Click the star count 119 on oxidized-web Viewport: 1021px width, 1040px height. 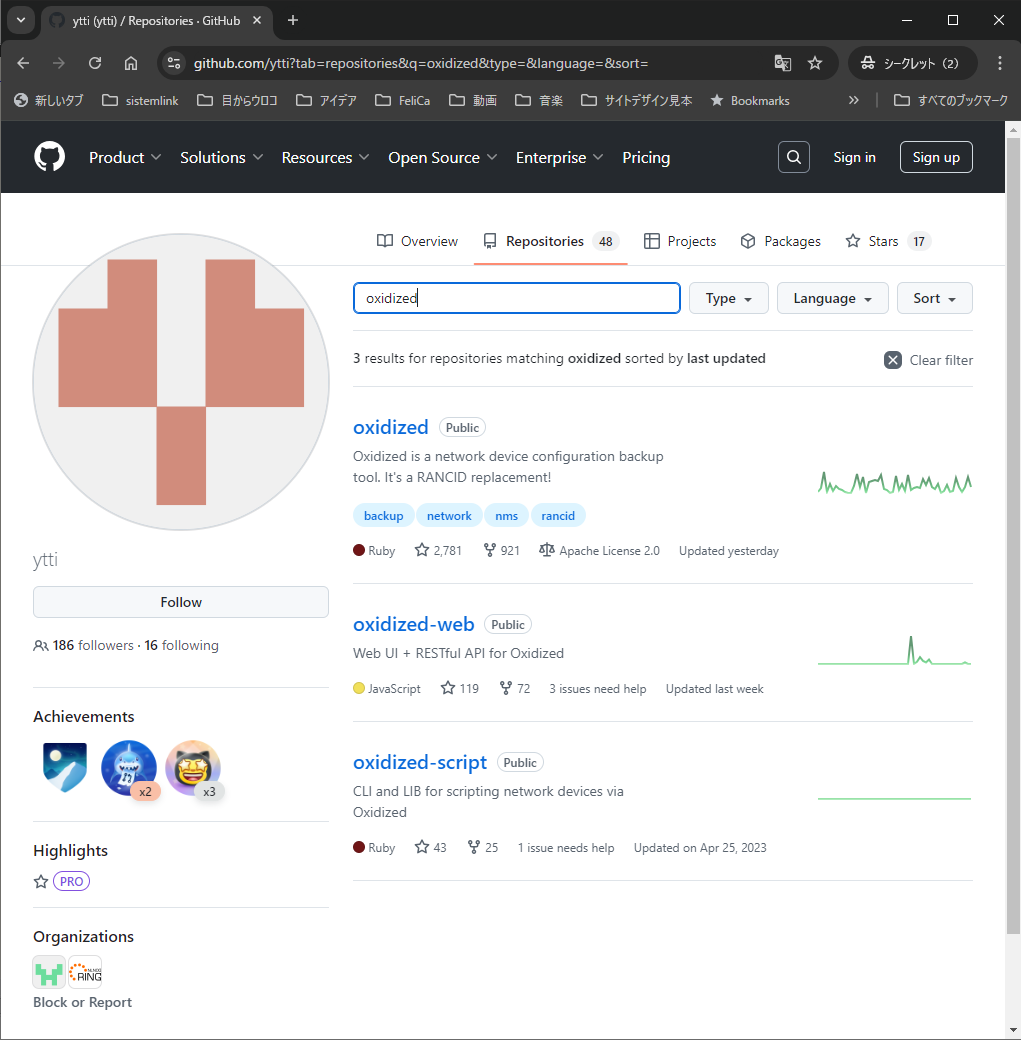[x=460, y=688]
